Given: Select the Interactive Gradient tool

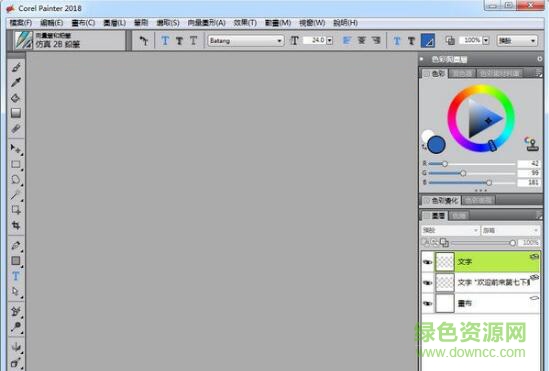Looking at the screenshot, I should [16, 113].
